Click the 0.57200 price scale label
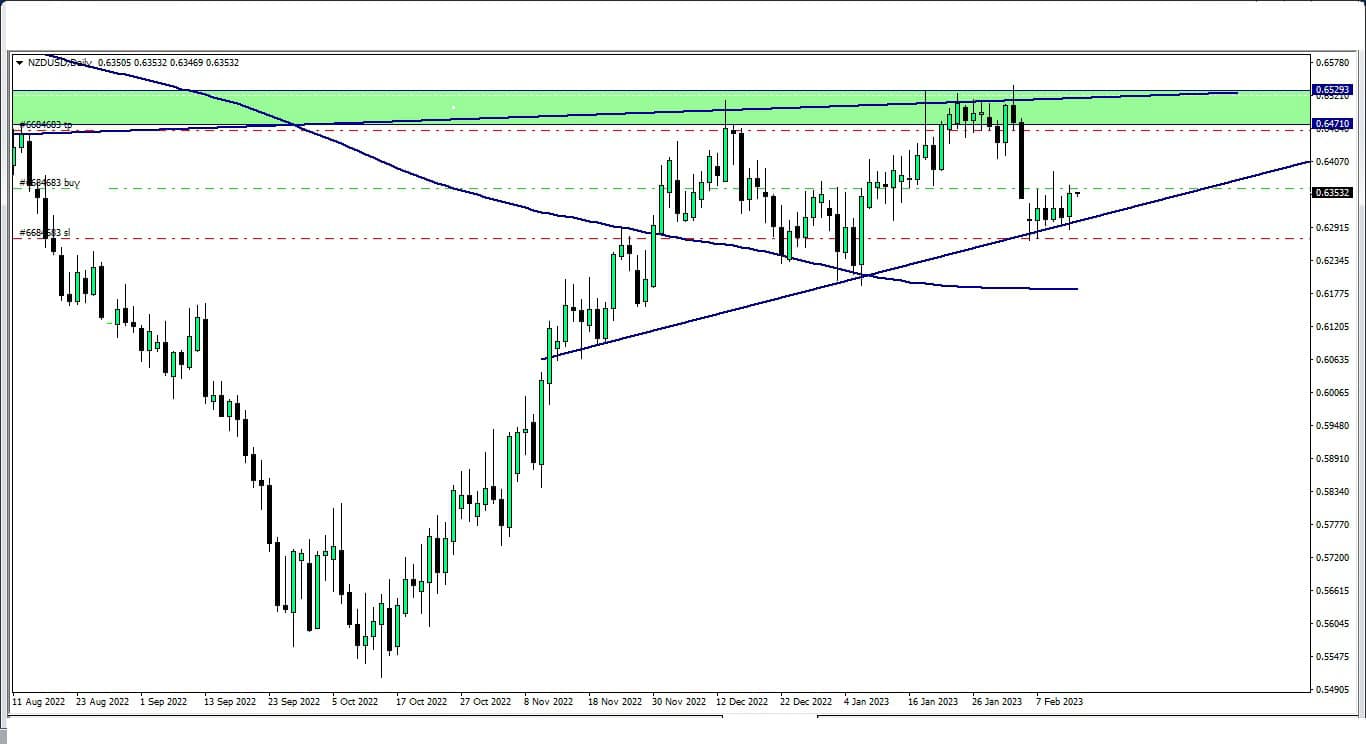Viewport: 1366px width, 744px height. coord(1332,557)
